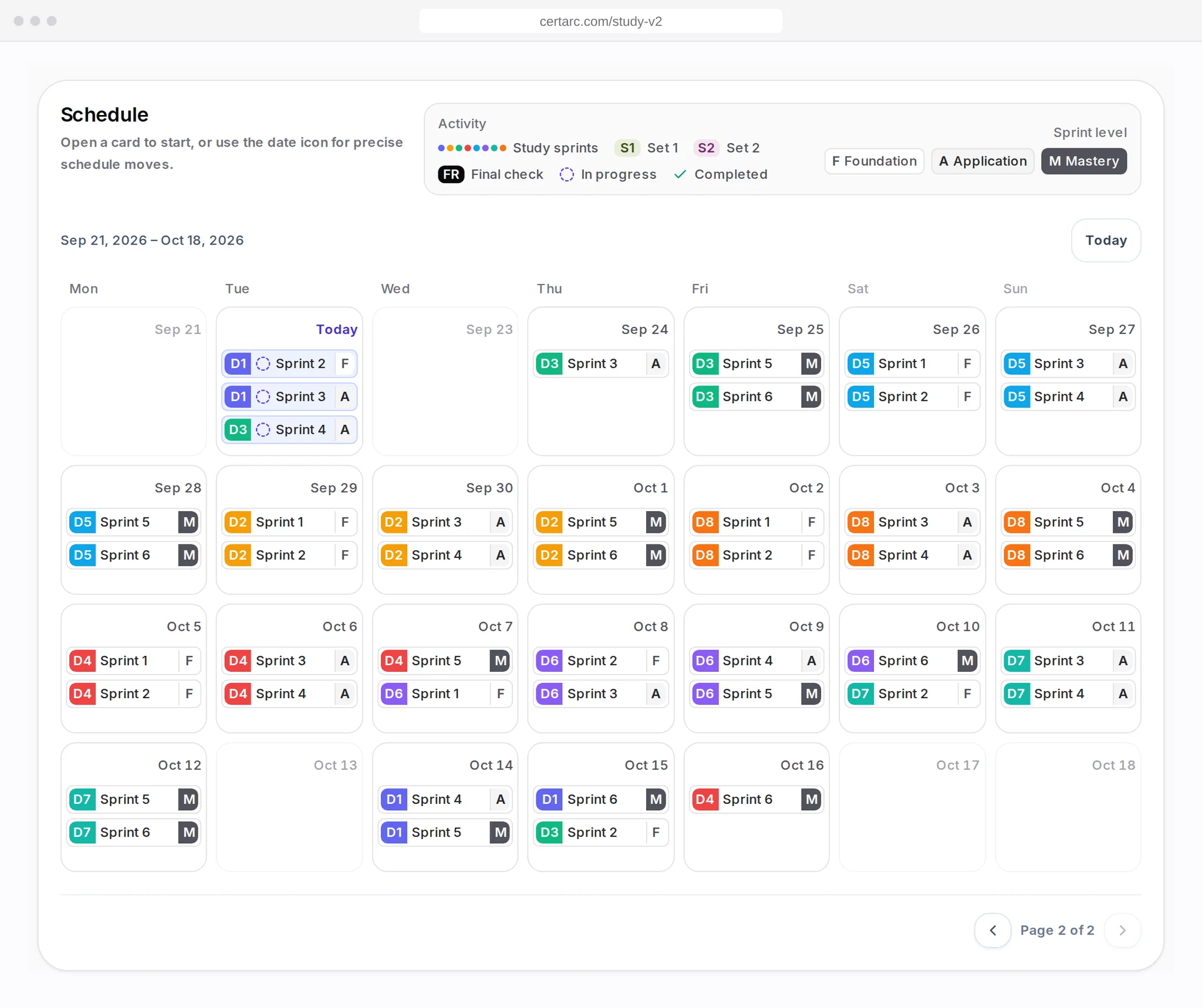Click D5 tag on Sep 27 Sprint 4
1202x1008 pixels.
point(1017,397)
